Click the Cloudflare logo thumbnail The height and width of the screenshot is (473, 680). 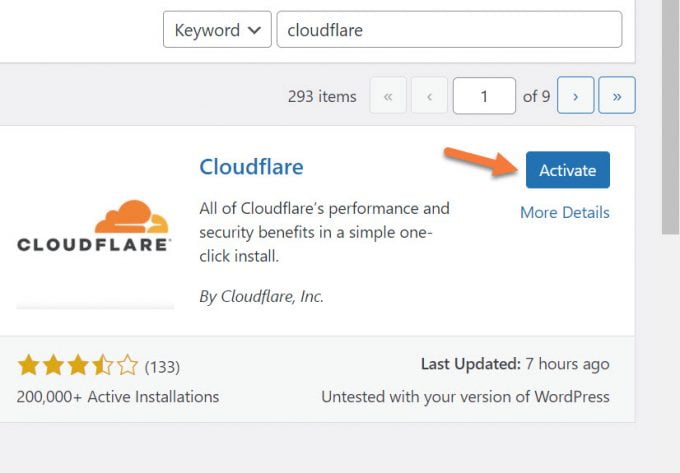coord(95,230)
